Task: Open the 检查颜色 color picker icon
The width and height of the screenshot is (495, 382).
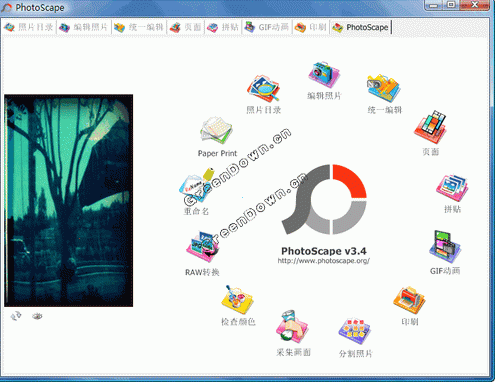Action: pyautogui.click(x=237, y=300)
